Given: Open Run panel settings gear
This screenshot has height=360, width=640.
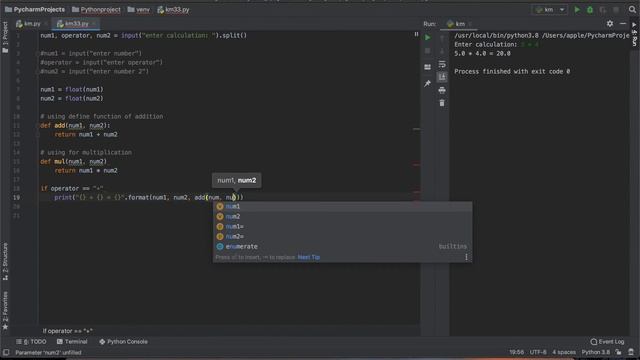Looking at the screenshot, I should click(610, 24).
